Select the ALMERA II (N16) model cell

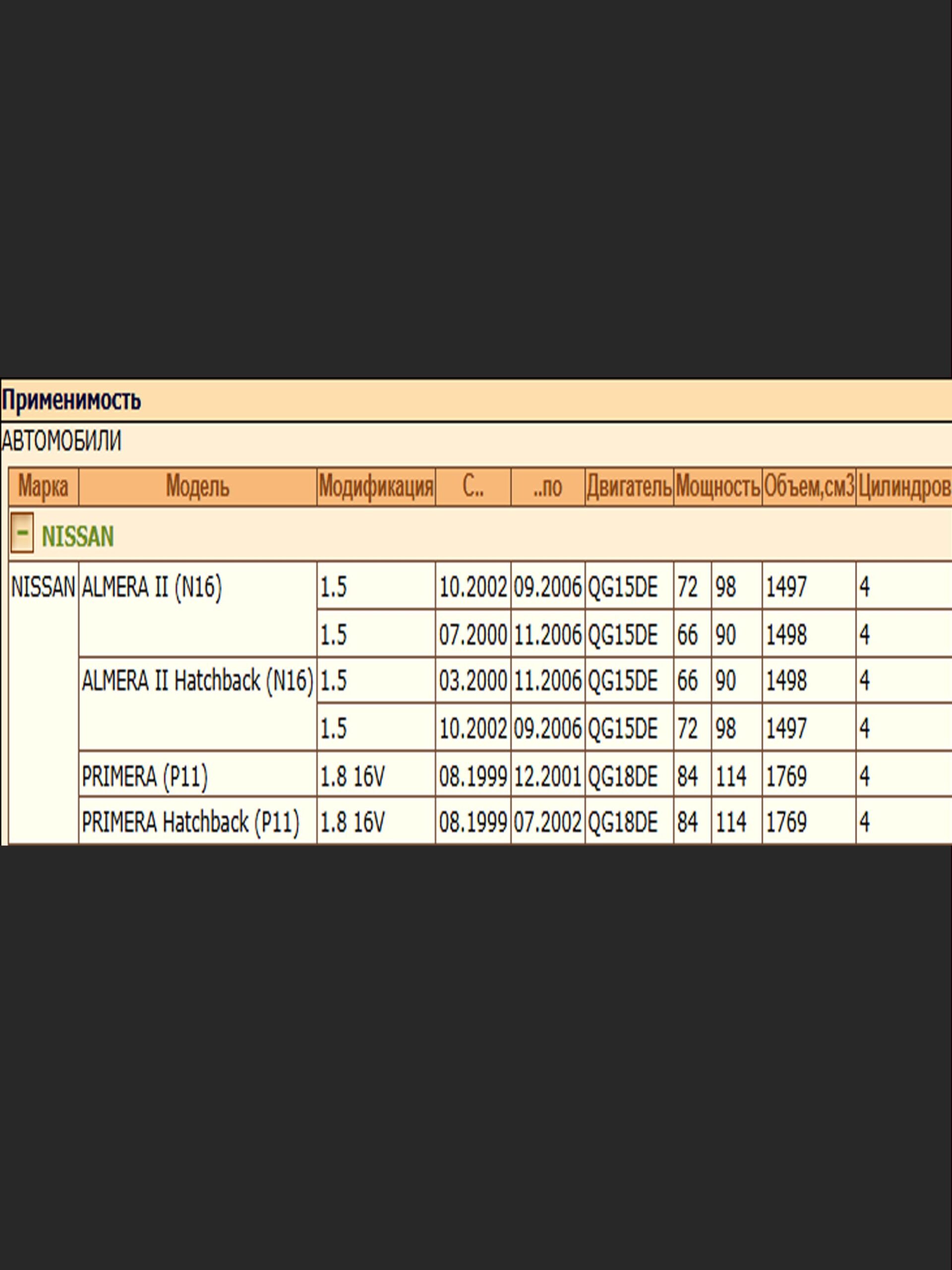pos(152,587)
